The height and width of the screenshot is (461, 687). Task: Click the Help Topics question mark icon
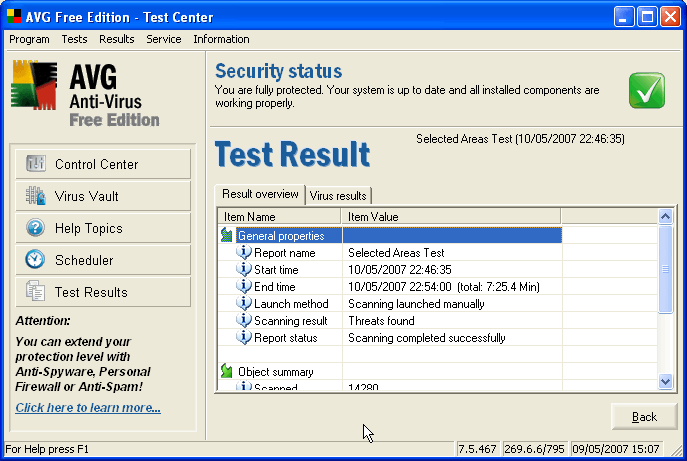pos(35,228)
